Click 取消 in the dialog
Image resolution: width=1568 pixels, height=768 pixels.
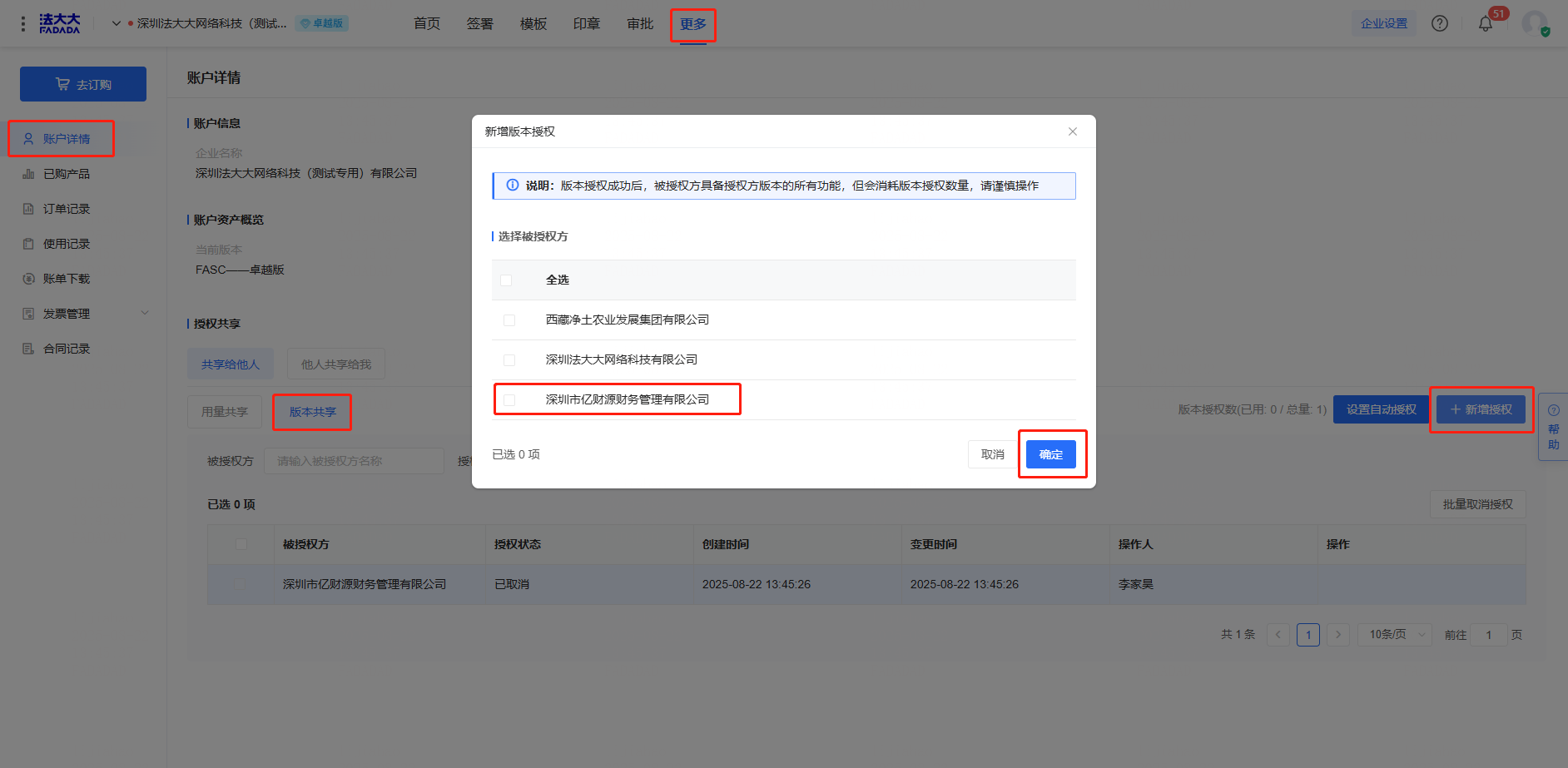(x=992, y=454)
